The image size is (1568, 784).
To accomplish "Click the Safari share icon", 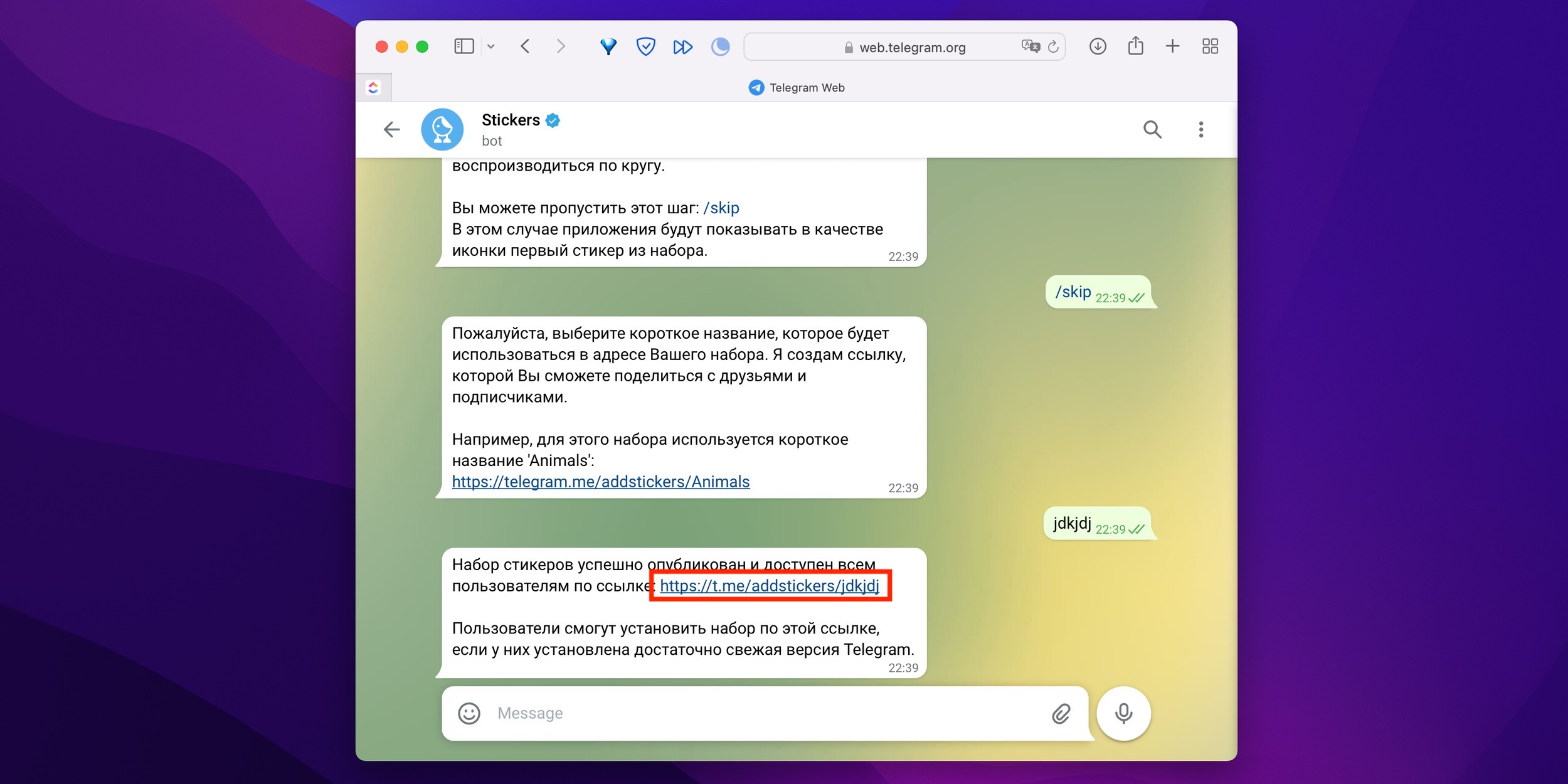I will point(1136,46).
